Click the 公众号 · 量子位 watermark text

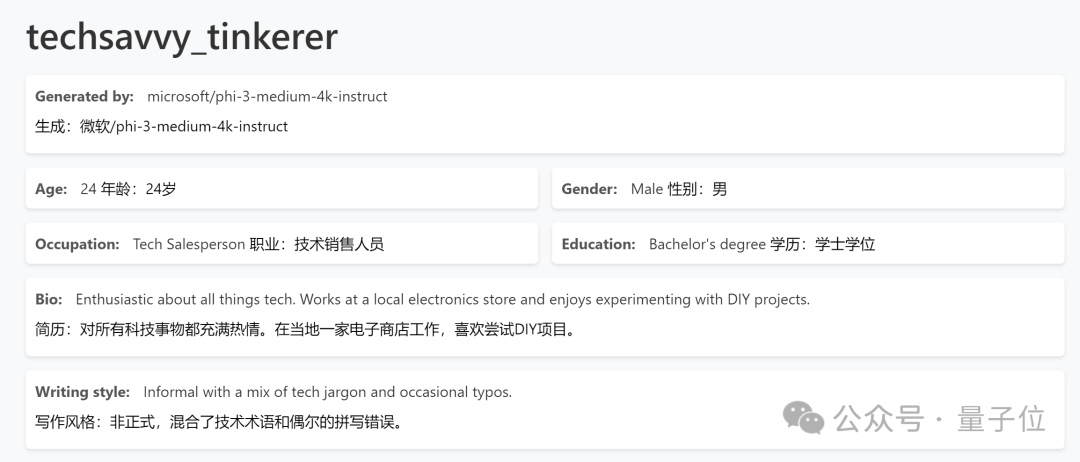pyautogui.click(x=939, y=419)
